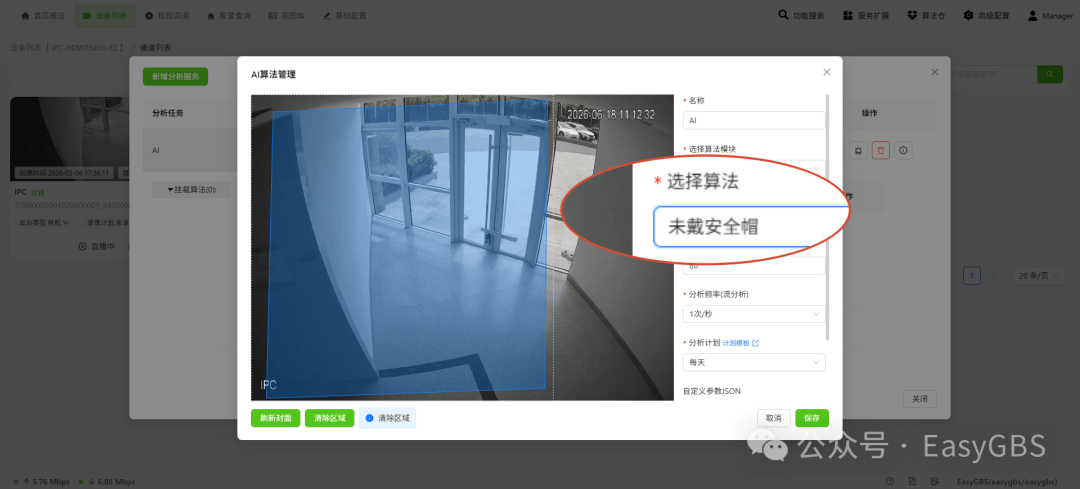The image size is (1080, 489).
Task: Click the green 清除区域 button
Action: (x=330, y=418)
